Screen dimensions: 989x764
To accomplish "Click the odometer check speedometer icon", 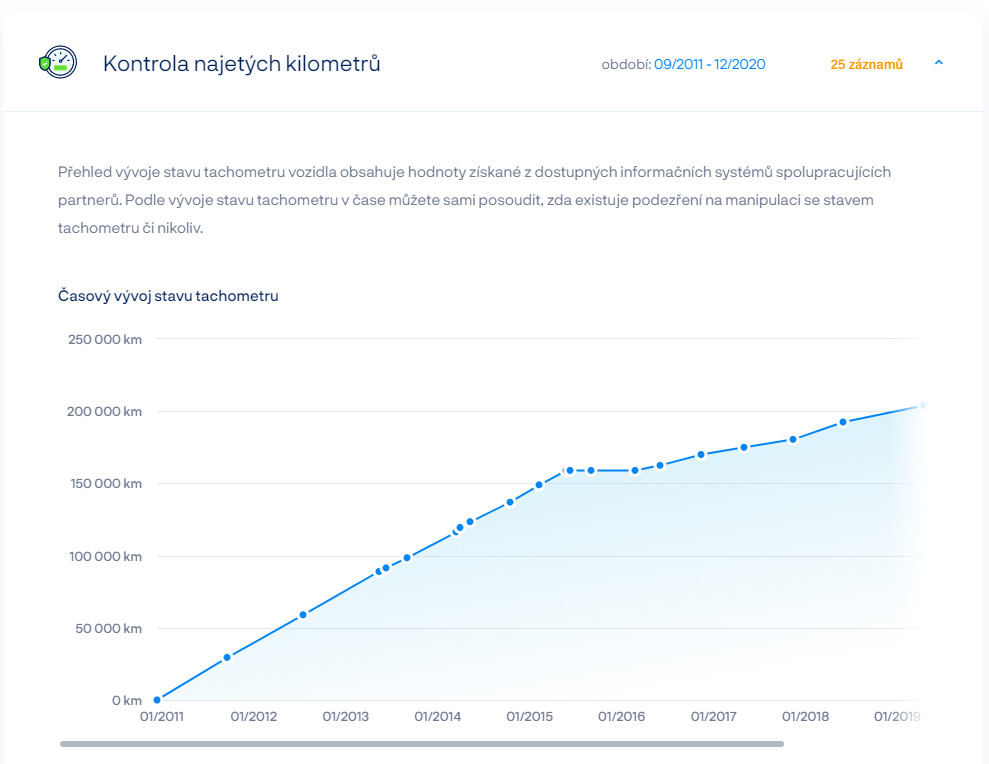I will 58,62.
